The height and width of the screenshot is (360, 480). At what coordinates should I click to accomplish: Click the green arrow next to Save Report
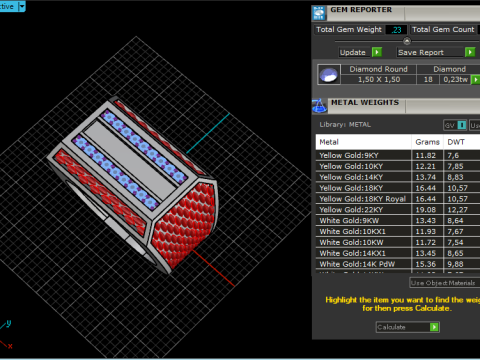[470, 52]
